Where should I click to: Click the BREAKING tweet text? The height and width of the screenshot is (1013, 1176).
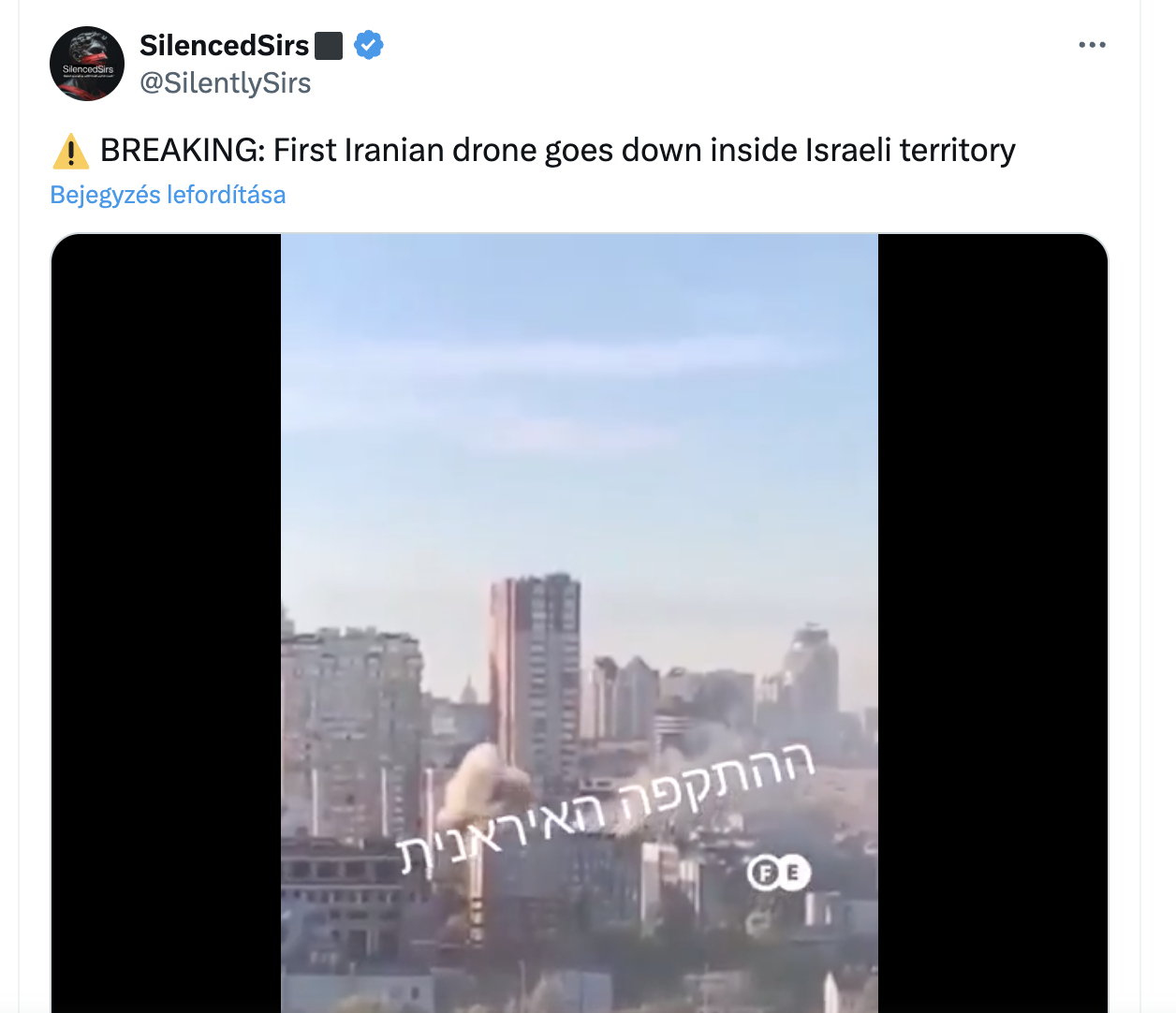558,151
